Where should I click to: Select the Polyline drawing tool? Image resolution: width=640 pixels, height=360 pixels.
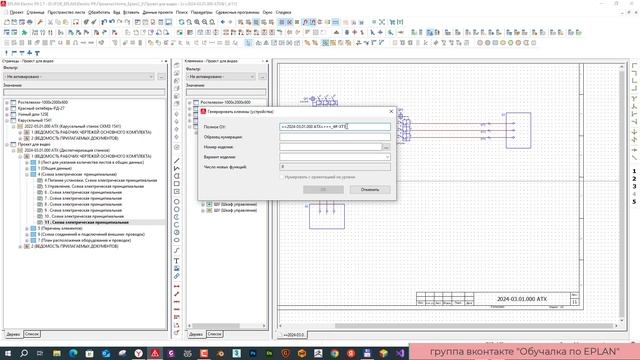pyautogui.click(x=176, y=168)
